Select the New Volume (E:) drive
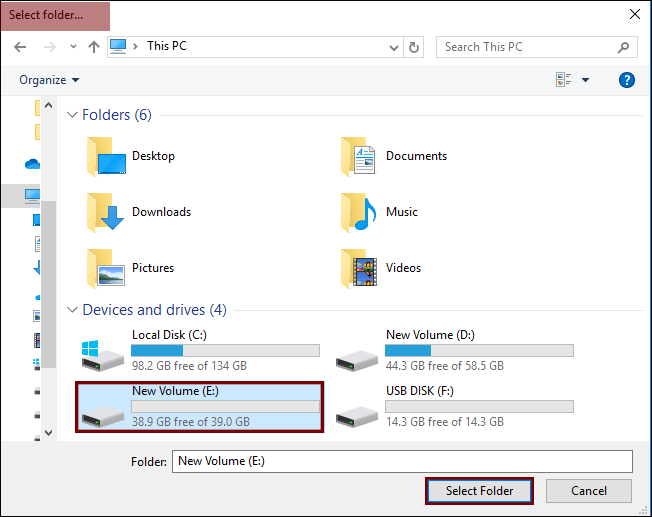 [x=200, y=407]
